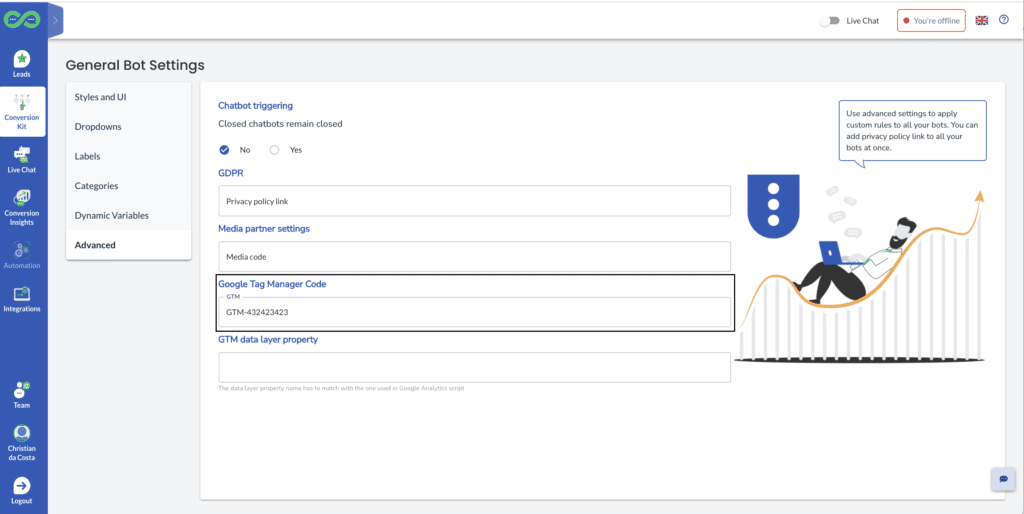Switch to Dropdowns tab

[129, 127]
